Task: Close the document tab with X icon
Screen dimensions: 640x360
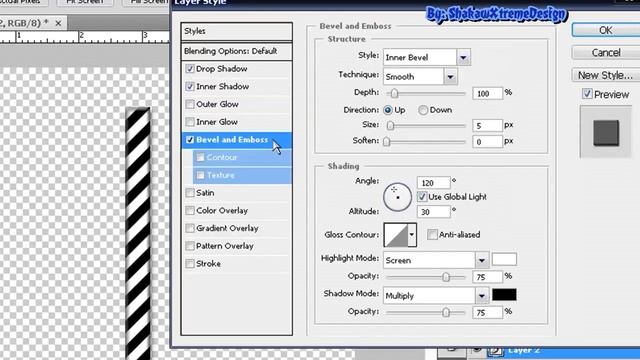Action: [x=58, y=23]
